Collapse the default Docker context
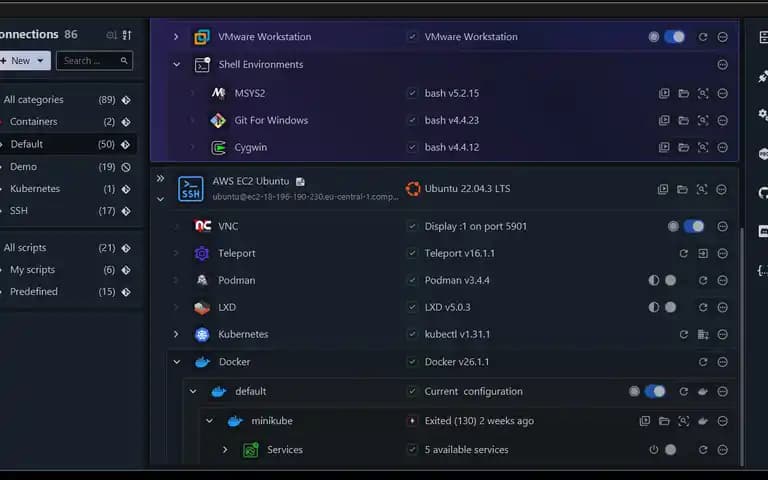The width and height of the screenshot is (768, 480). [x=193, y=391]
